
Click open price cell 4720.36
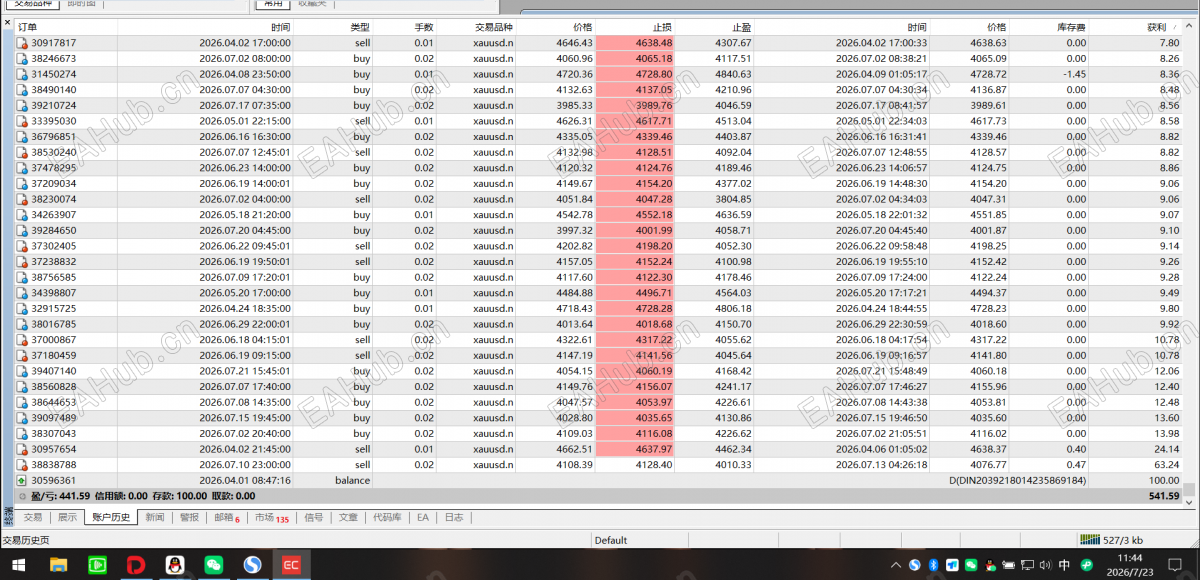[574, 74]
